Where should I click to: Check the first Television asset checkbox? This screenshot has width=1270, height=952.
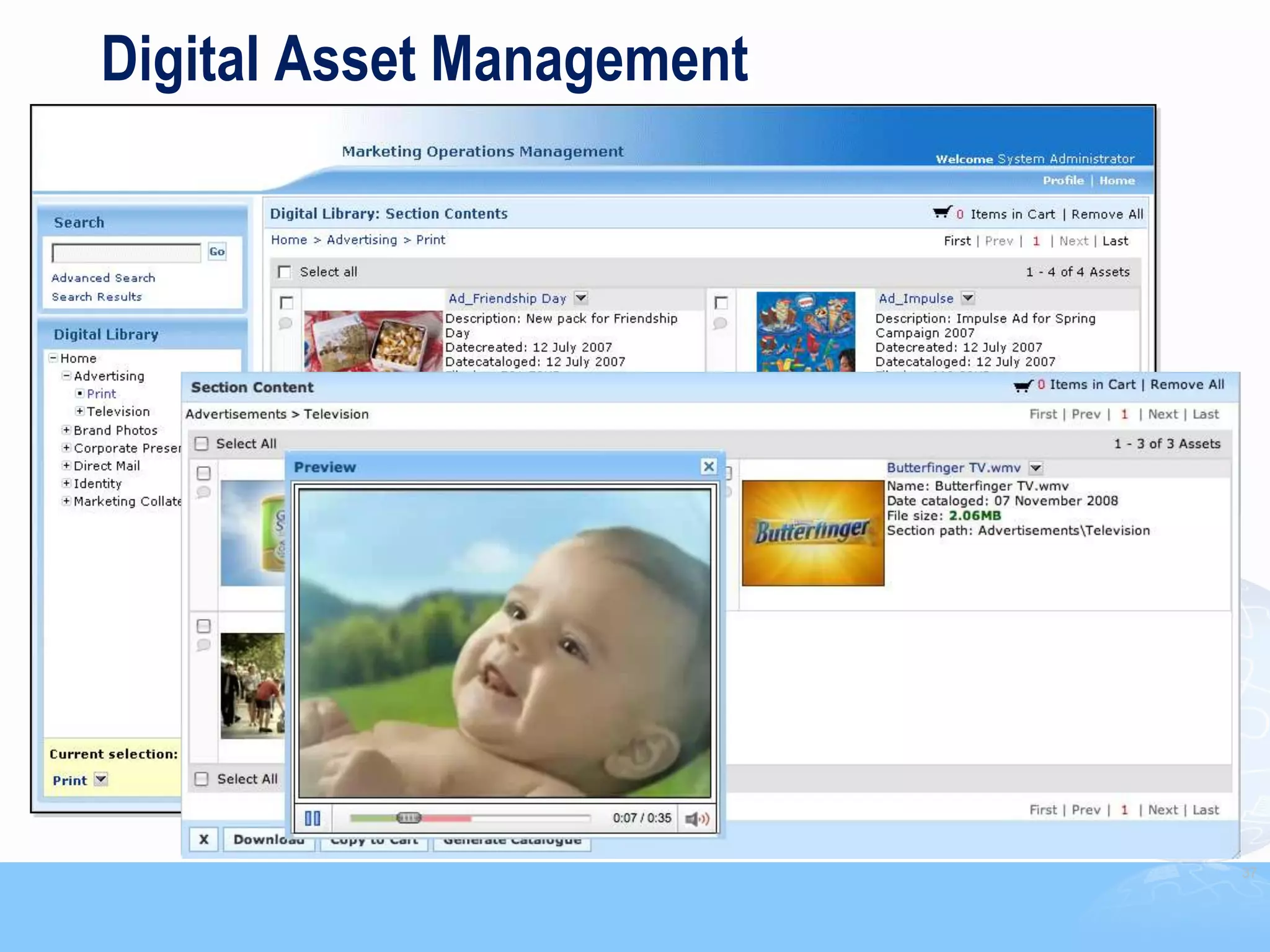(x=203, y=474)
